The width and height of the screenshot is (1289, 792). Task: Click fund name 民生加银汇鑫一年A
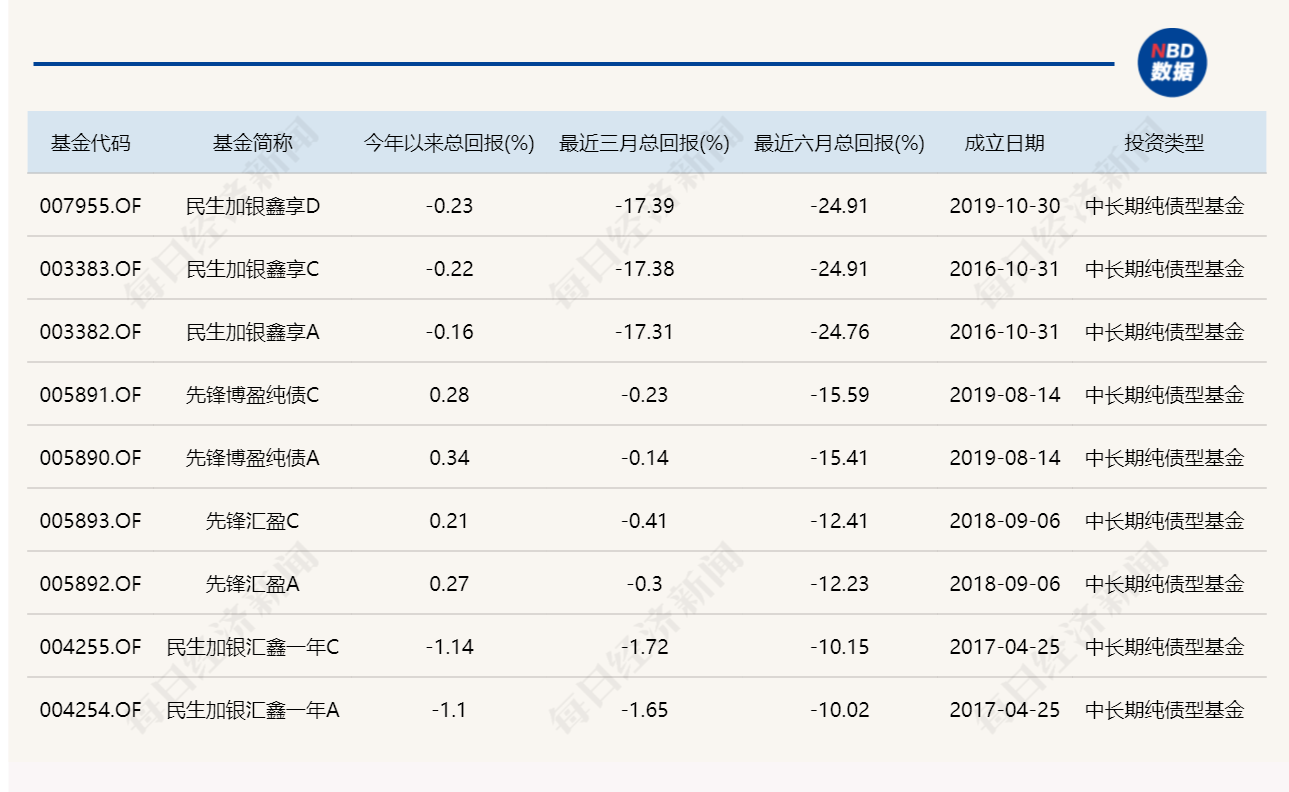point(253,710)
